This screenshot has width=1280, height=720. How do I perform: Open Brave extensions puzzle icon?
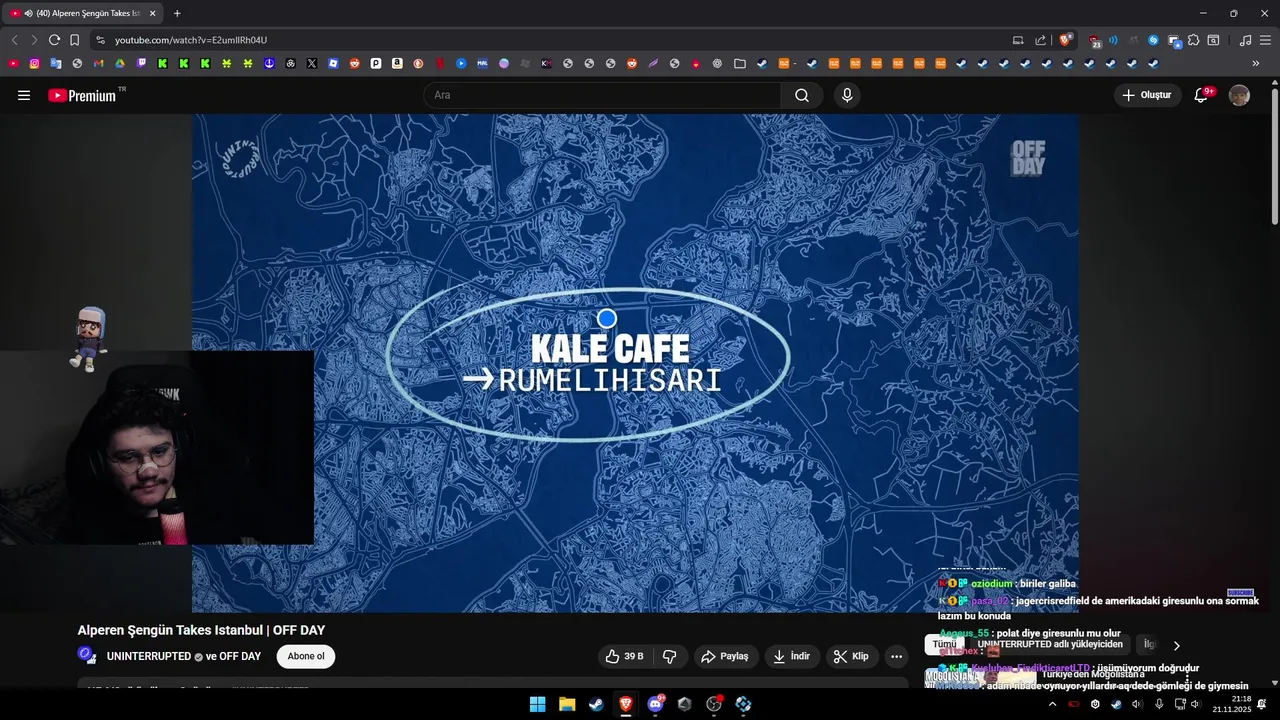(x=1193, y=40)
